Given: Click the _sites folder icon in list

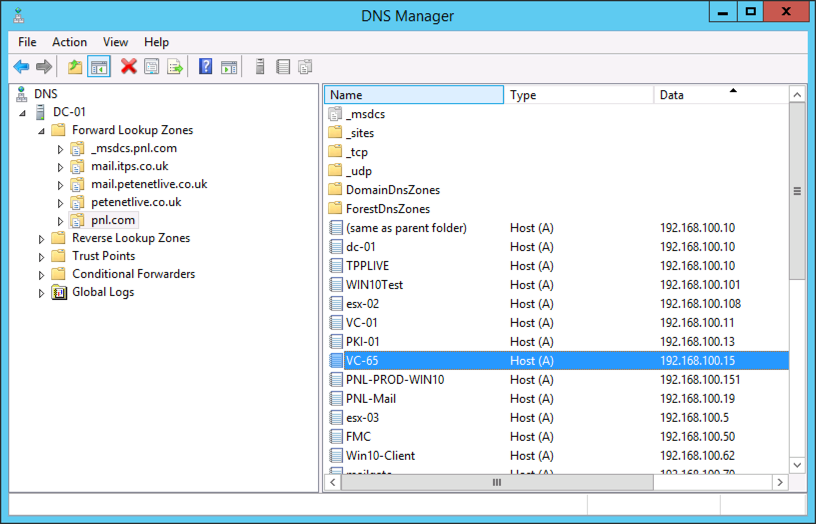Looking at the screenshot, I should pos(336,133).
